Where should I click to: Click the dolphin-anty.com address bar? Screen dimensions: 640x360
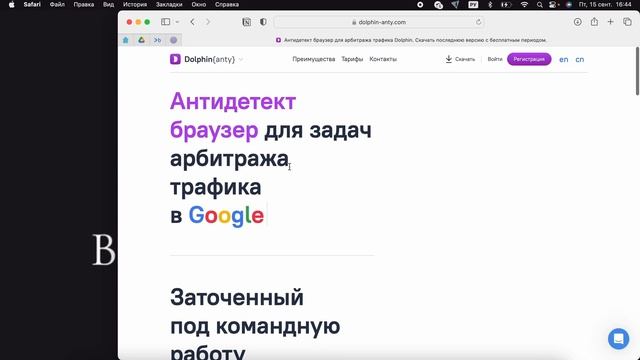click(379, 22)
